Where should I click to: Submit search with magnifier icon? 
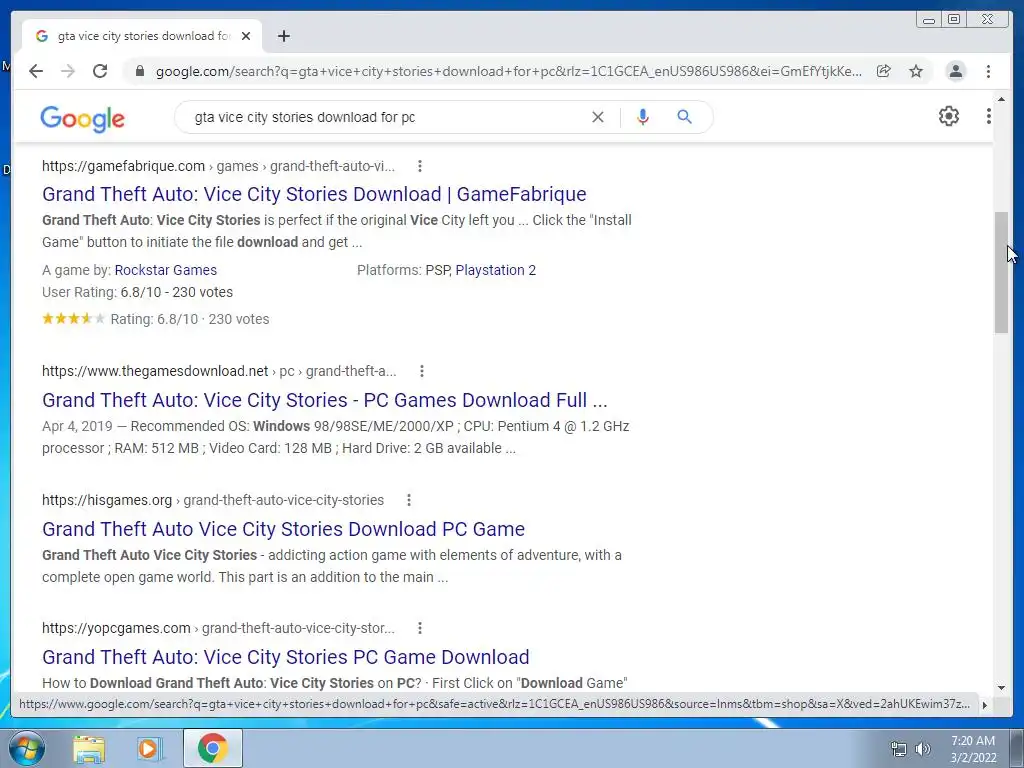[x=684, y=117]
